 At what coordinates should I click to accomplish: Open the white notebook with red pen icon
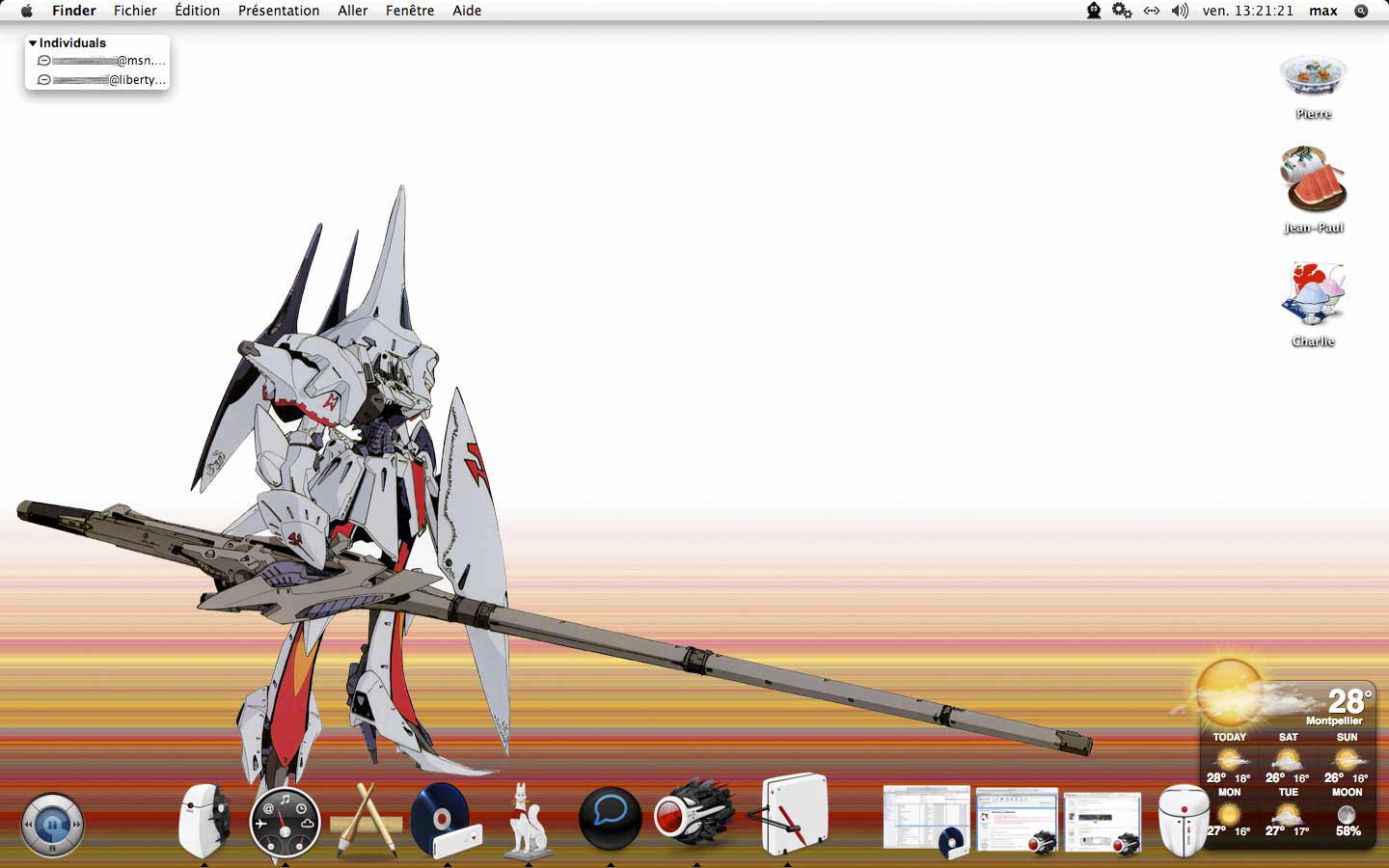click(x=788, y=814)
